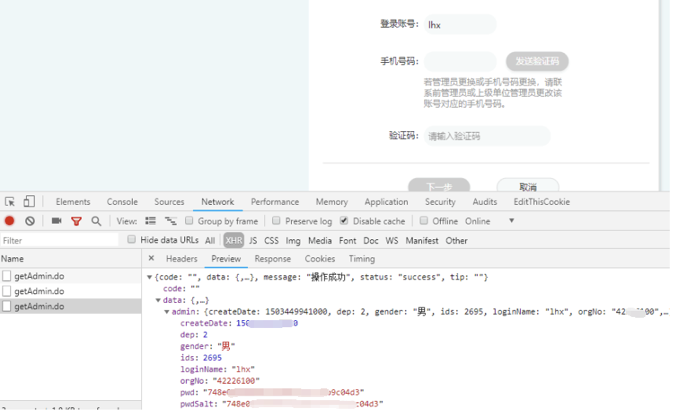This screenshot has height=412, width=691.
Task: Click the inspect element picker icon
Action: (x=10, y=202)
